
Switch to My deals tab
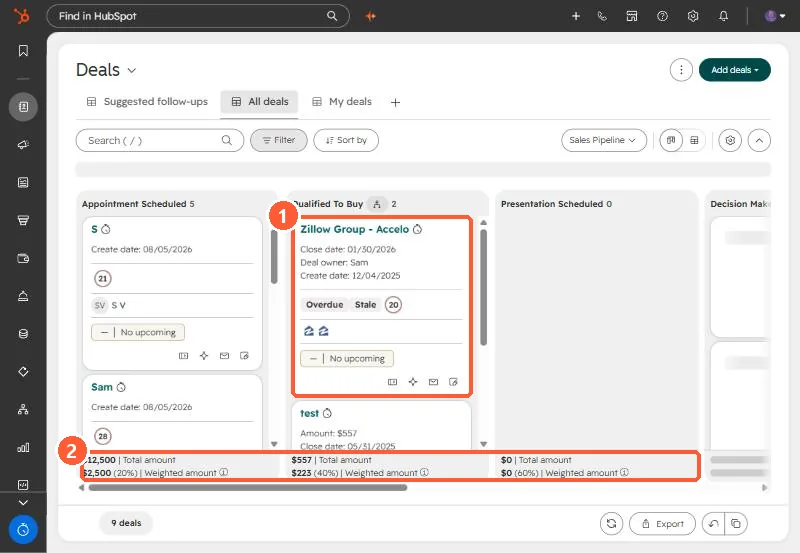pos(342,102)
